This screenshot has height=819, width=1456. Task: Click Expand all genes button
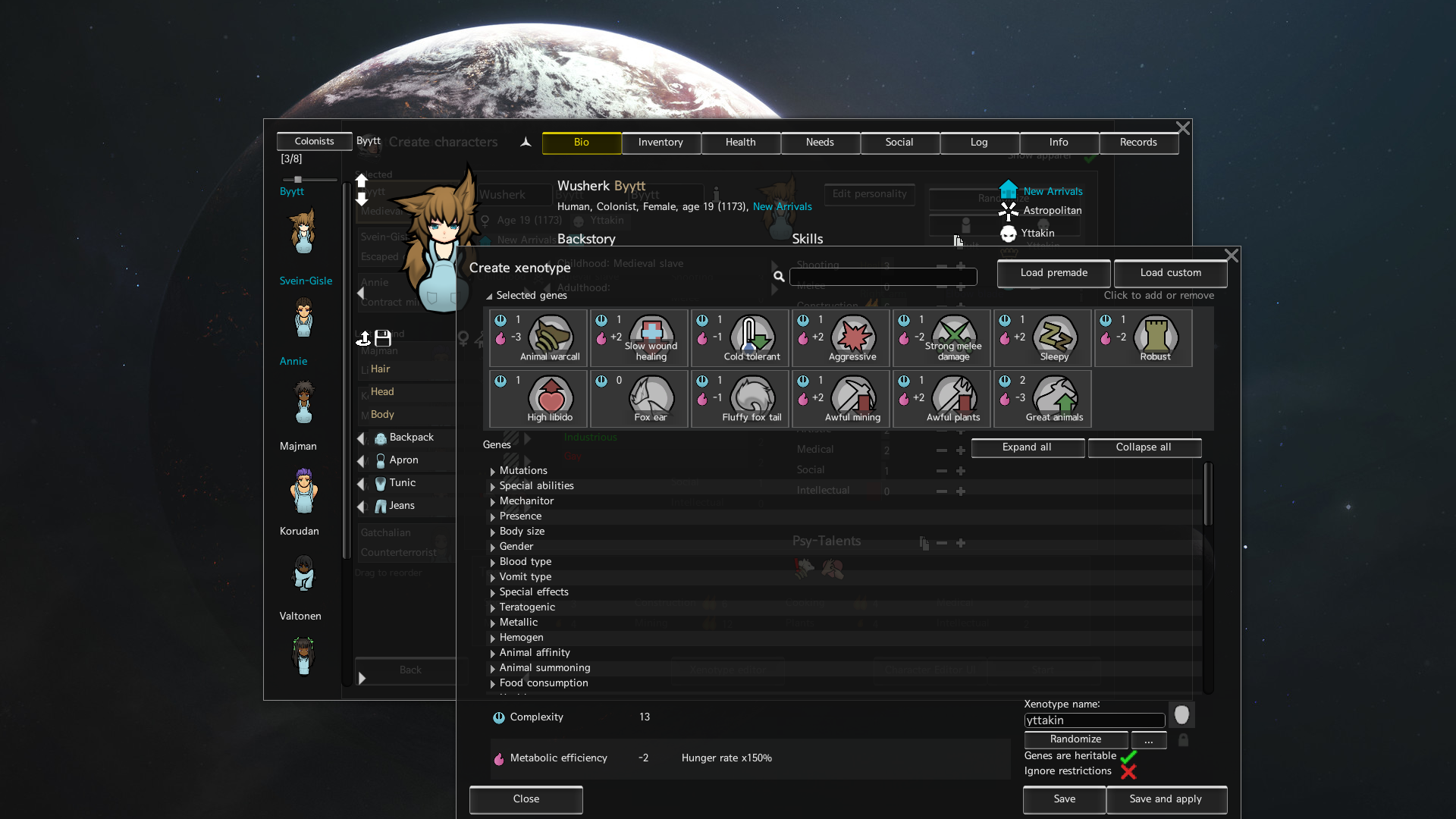1027,447
